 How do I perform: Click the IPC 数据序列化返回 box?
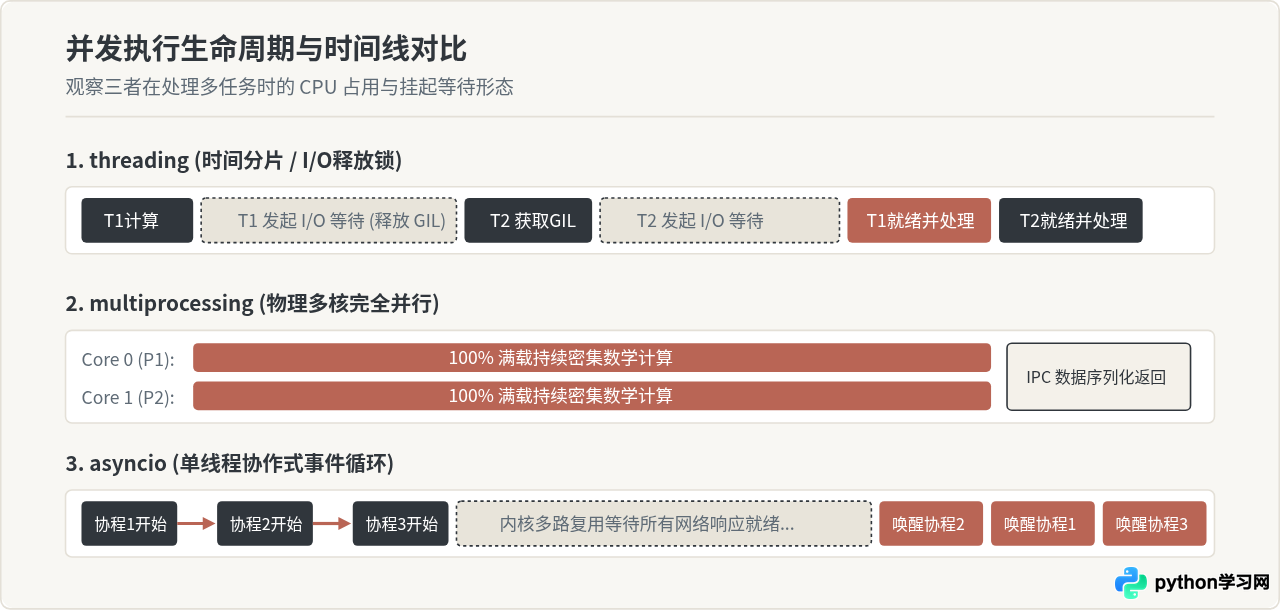pyautogui.click(x=1098, y=377)
